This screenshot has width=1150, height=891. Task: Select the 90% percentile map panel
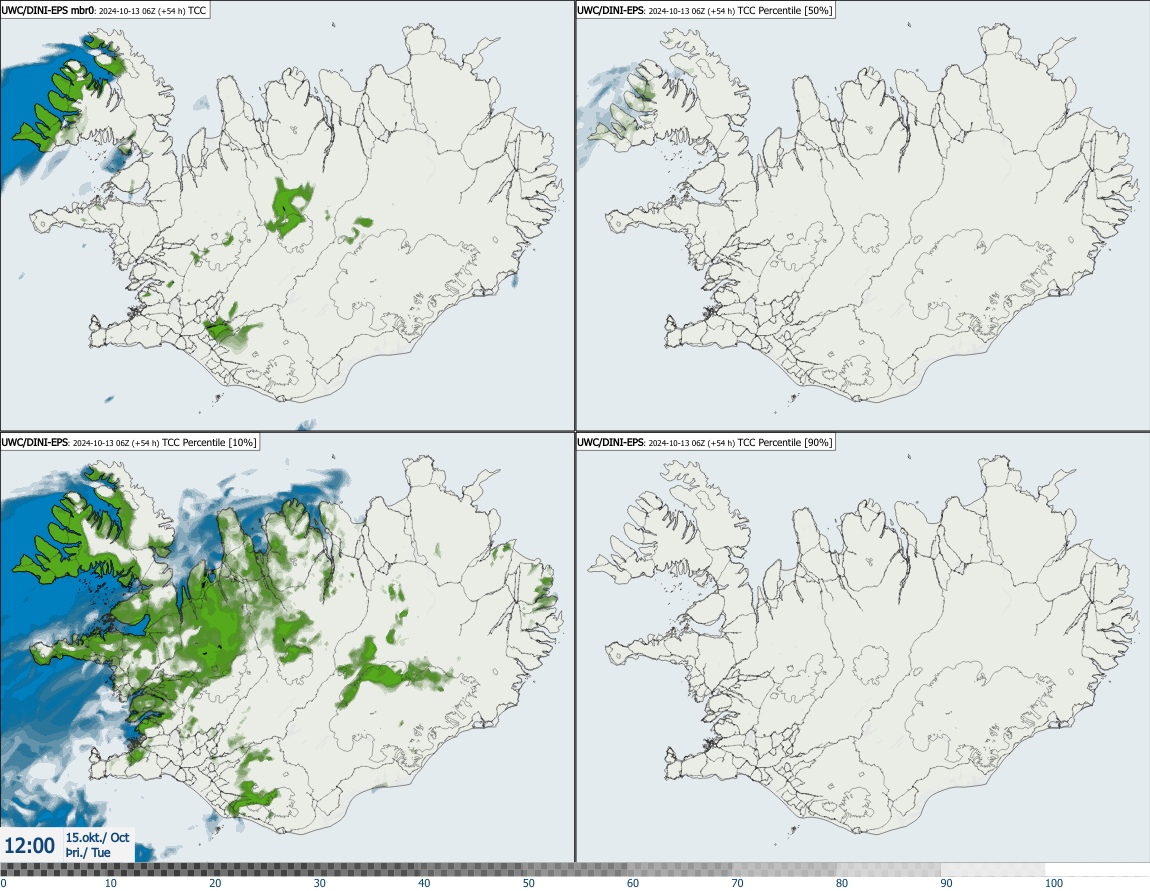point(862,648)
